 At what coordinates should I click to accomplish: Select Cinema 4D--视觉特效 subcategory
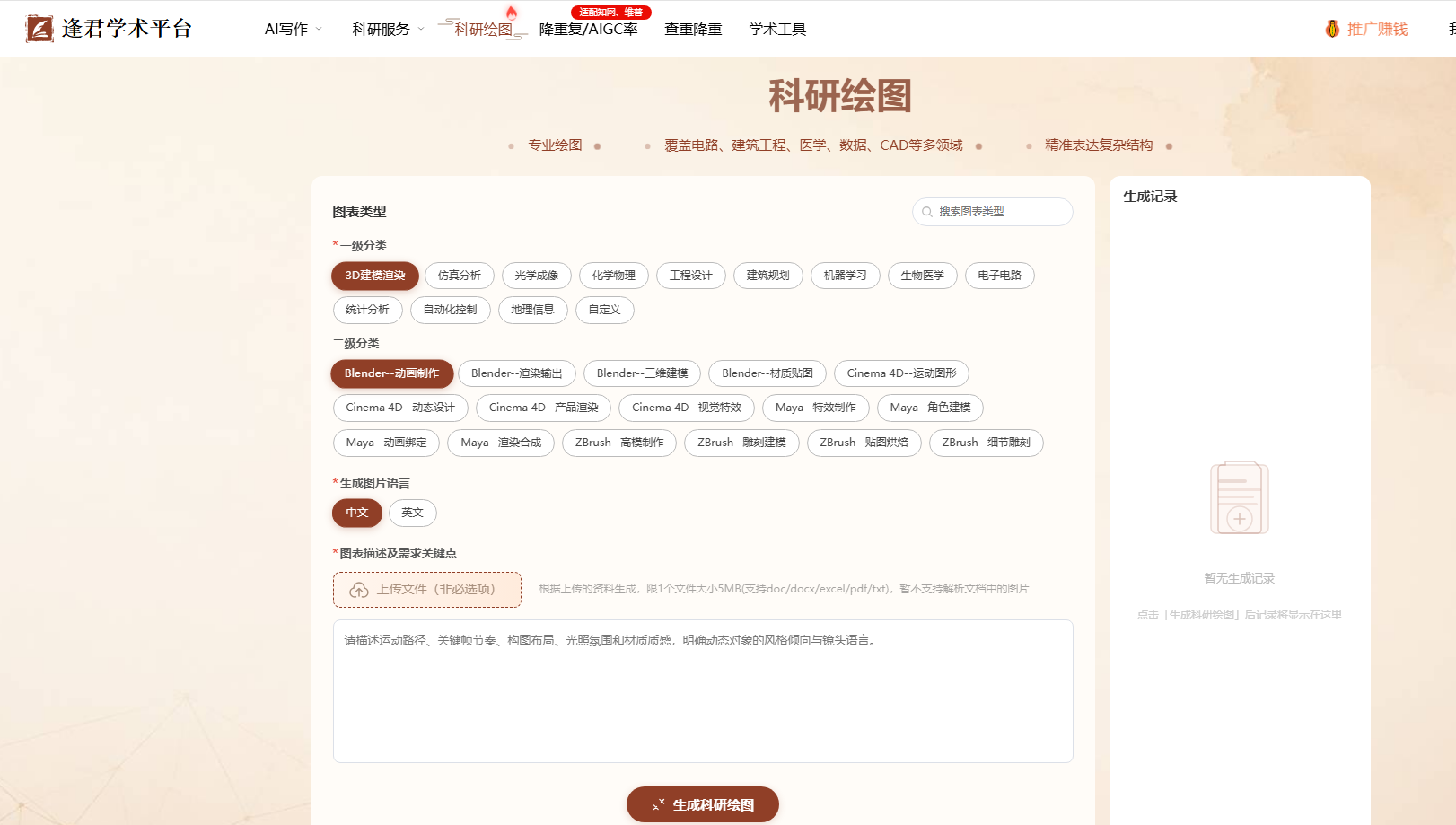[x=687, y=408]
